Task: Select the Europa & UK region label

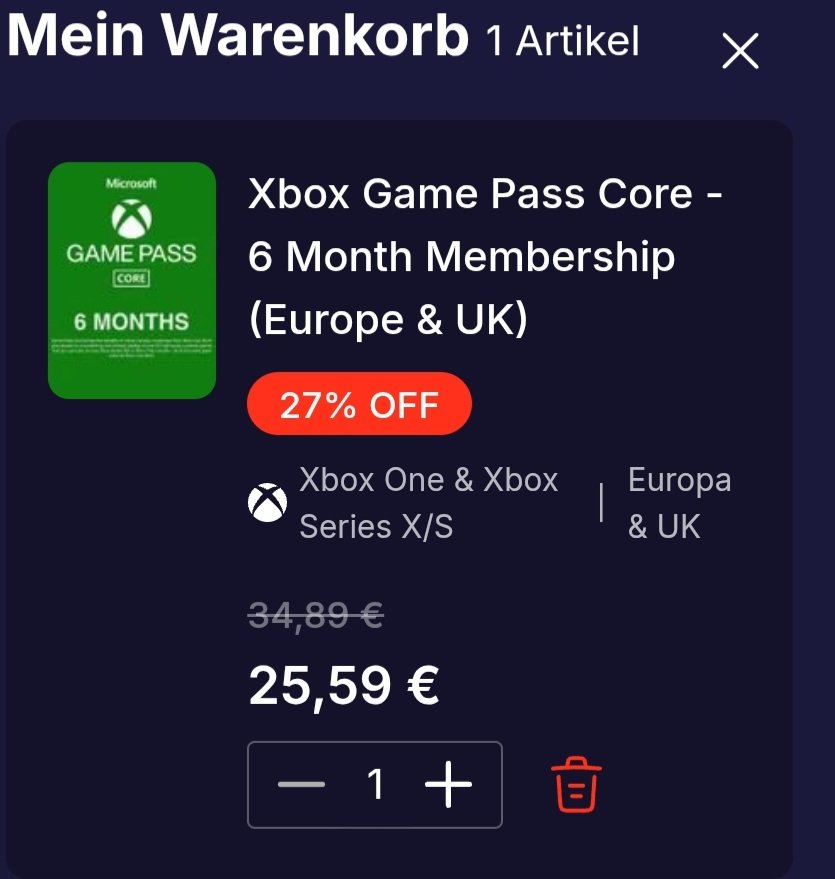Action: 679,503
